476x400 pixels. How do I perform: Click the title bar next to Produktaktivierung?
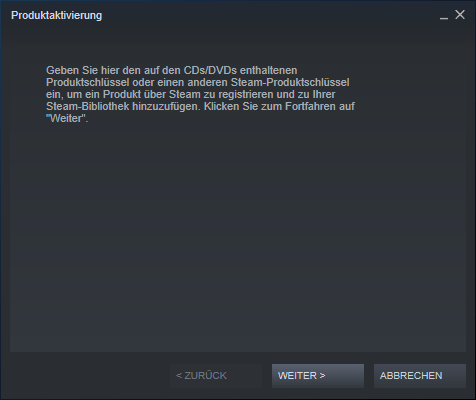pos(267,15)
